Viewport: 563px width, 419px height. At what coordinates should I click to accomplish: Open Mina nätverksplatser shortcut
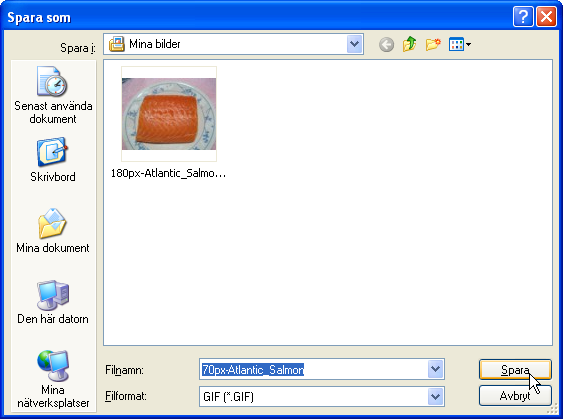tap(53, 379)
